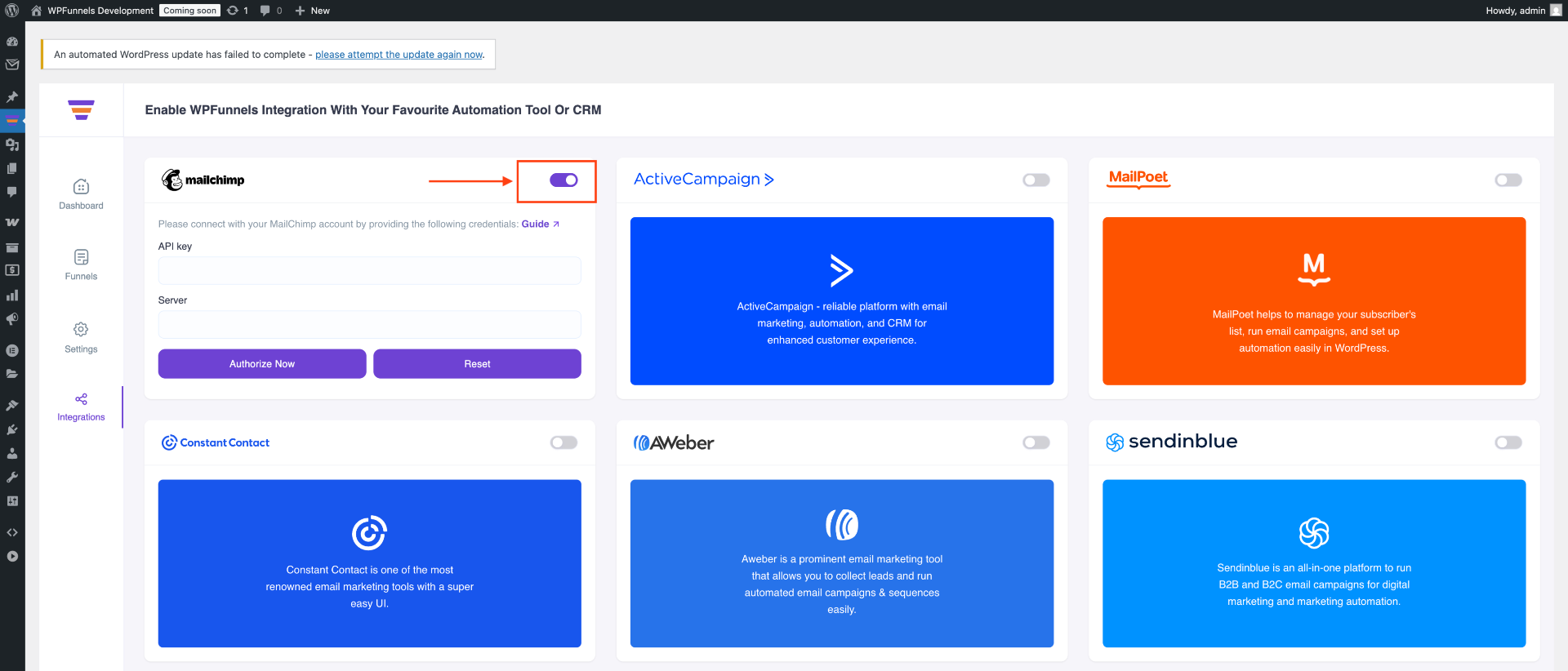The width and height of the screenshot is (1568, 671).
Task: Open Media icon in admin sidebar
Action: point(12,144)
